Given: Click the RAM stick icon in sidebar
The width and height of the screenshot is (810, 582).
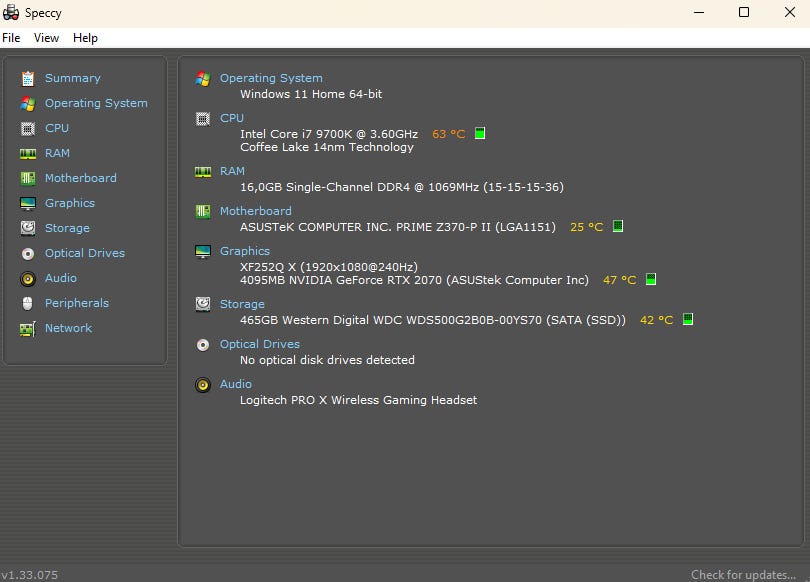Looking at the screenshot, I should [x=28, y=153].
